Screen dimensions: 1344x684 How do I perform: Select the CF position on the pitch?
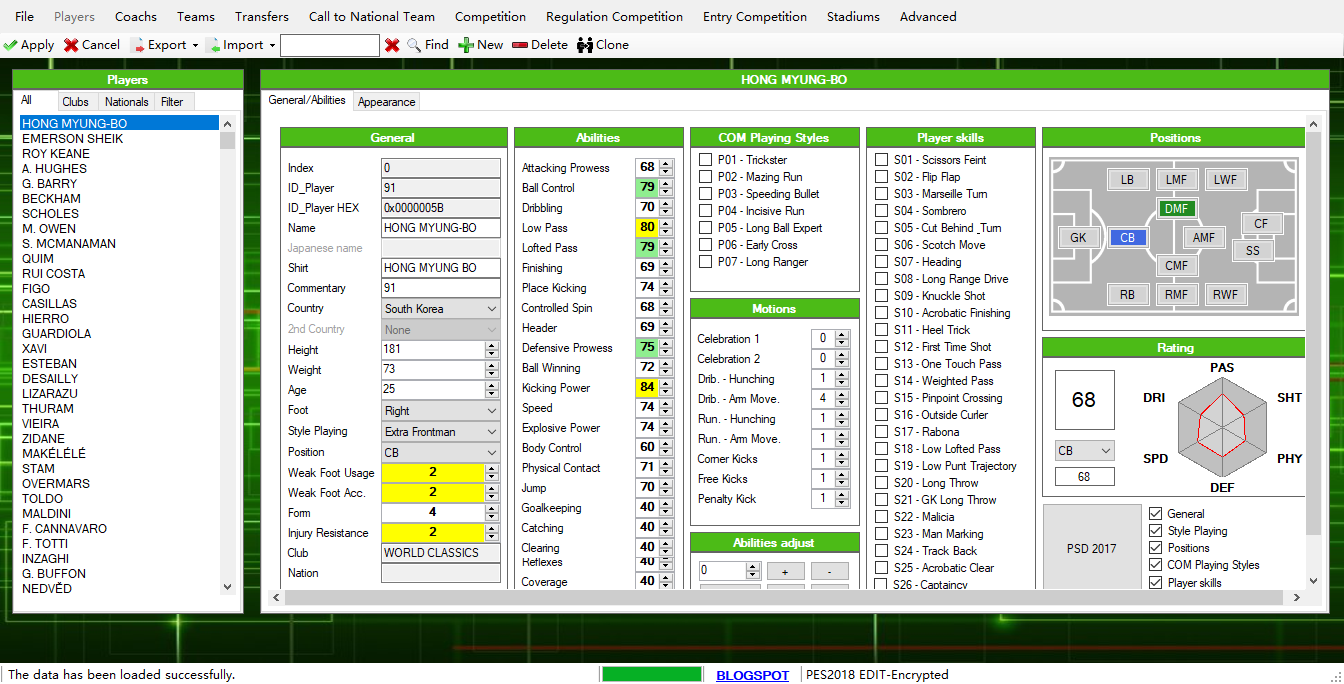pyautogui.click(x=1261, y=224)
